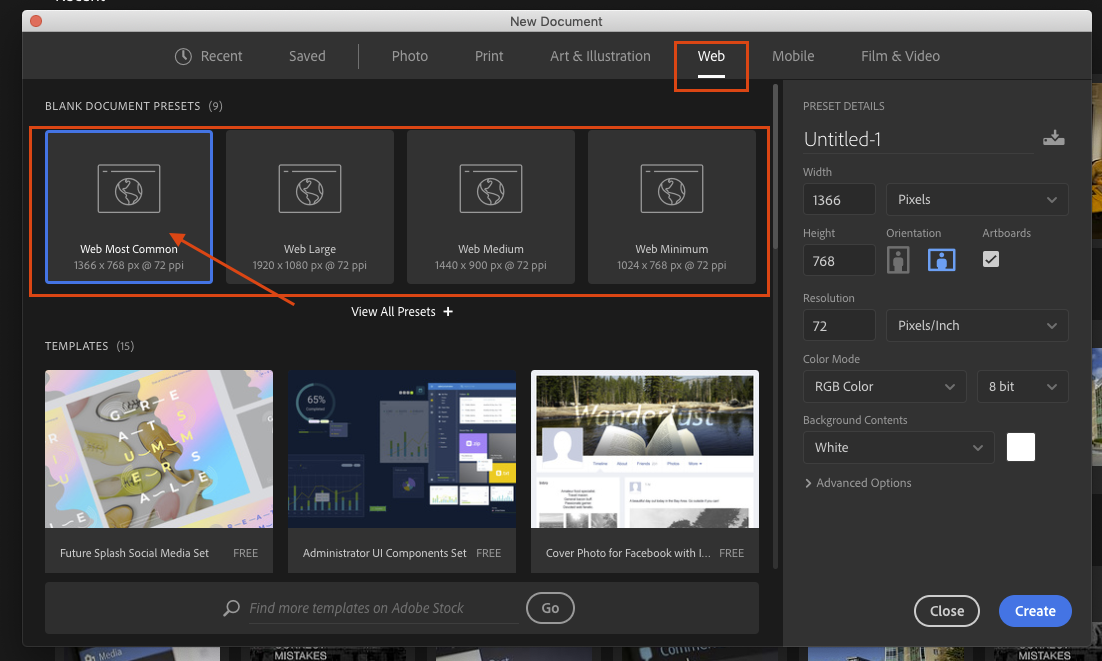Open the Future Splash Social Media Set template

(x=158, y=448)
